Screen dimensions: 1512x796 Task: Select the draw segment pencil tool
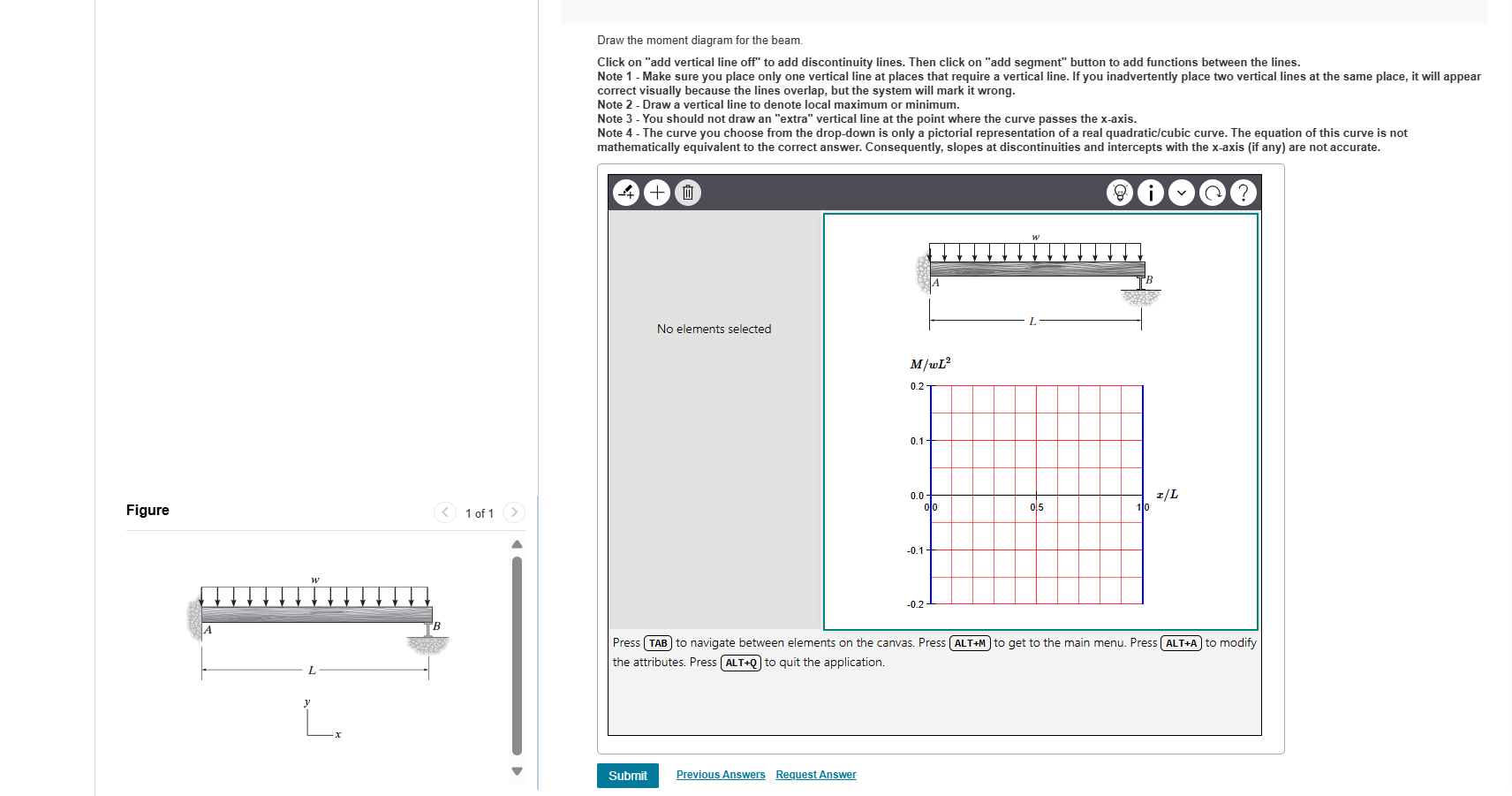point(626,193)
